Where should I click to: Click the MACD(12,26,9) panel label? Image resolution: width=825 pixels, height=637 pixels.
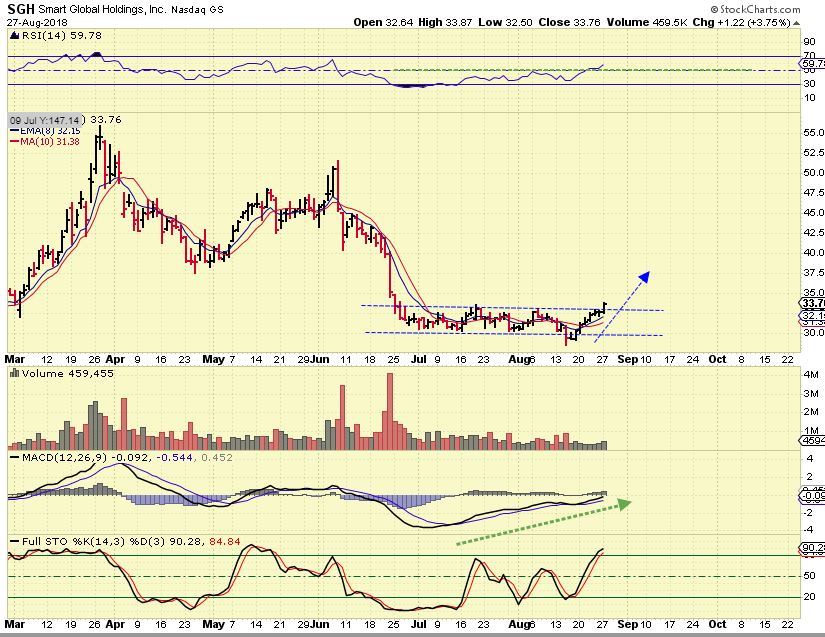(64, 458)
